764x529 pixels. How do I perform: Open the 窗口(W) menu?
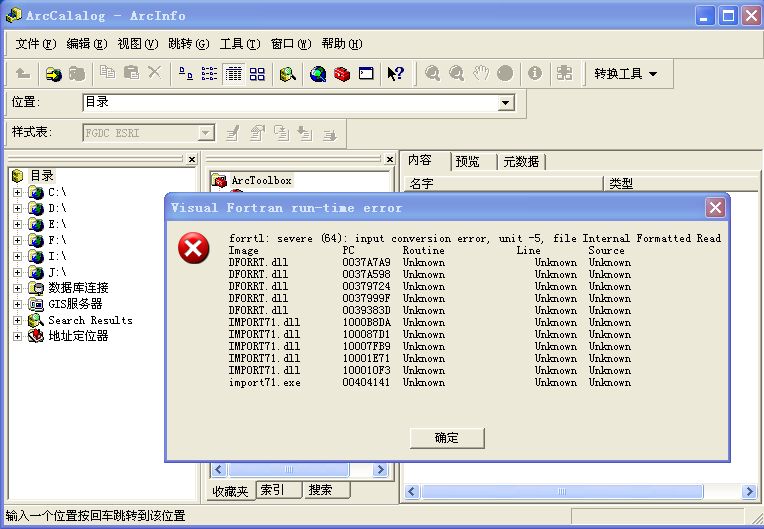pos(291,44)
